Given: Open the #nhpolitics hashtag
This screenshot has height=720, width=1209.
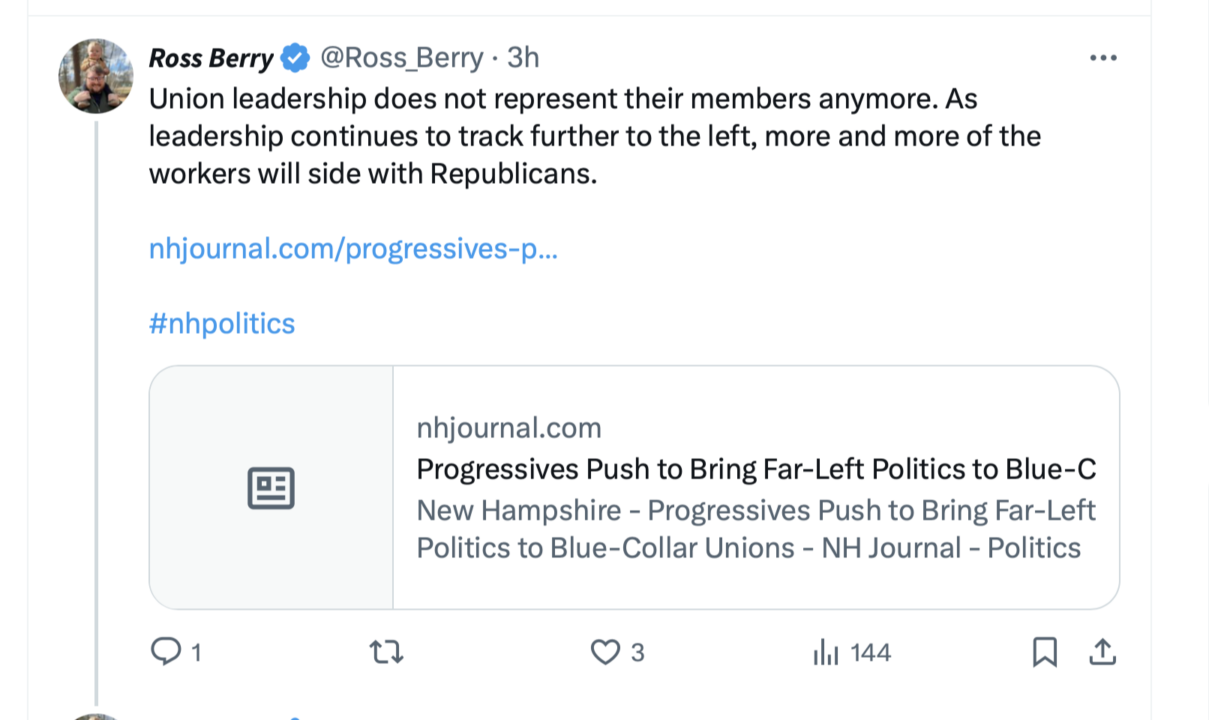Looking at the screenshot, I should (x=222, y=324).
